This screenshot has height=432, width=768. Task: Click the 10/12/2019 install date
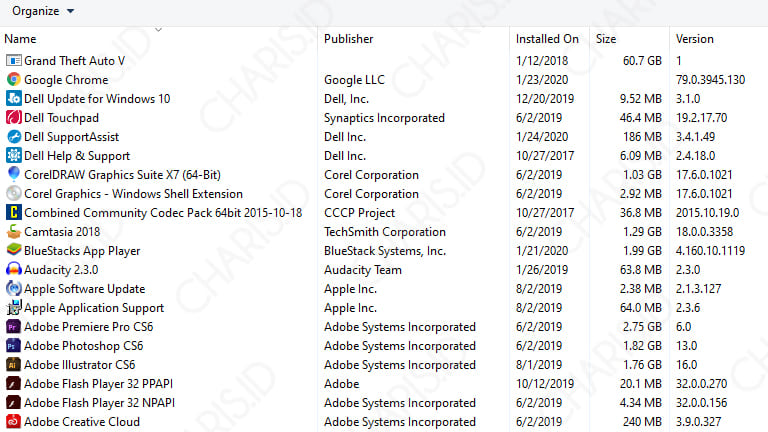[x=545, y=384]
